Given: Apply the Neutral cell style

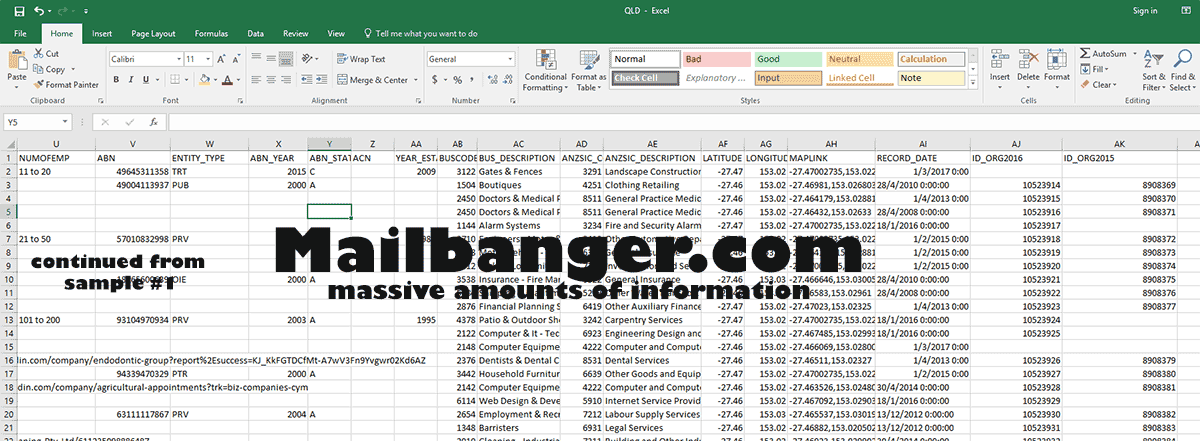Looking at the screenshot, I should [x=859, y=59].
